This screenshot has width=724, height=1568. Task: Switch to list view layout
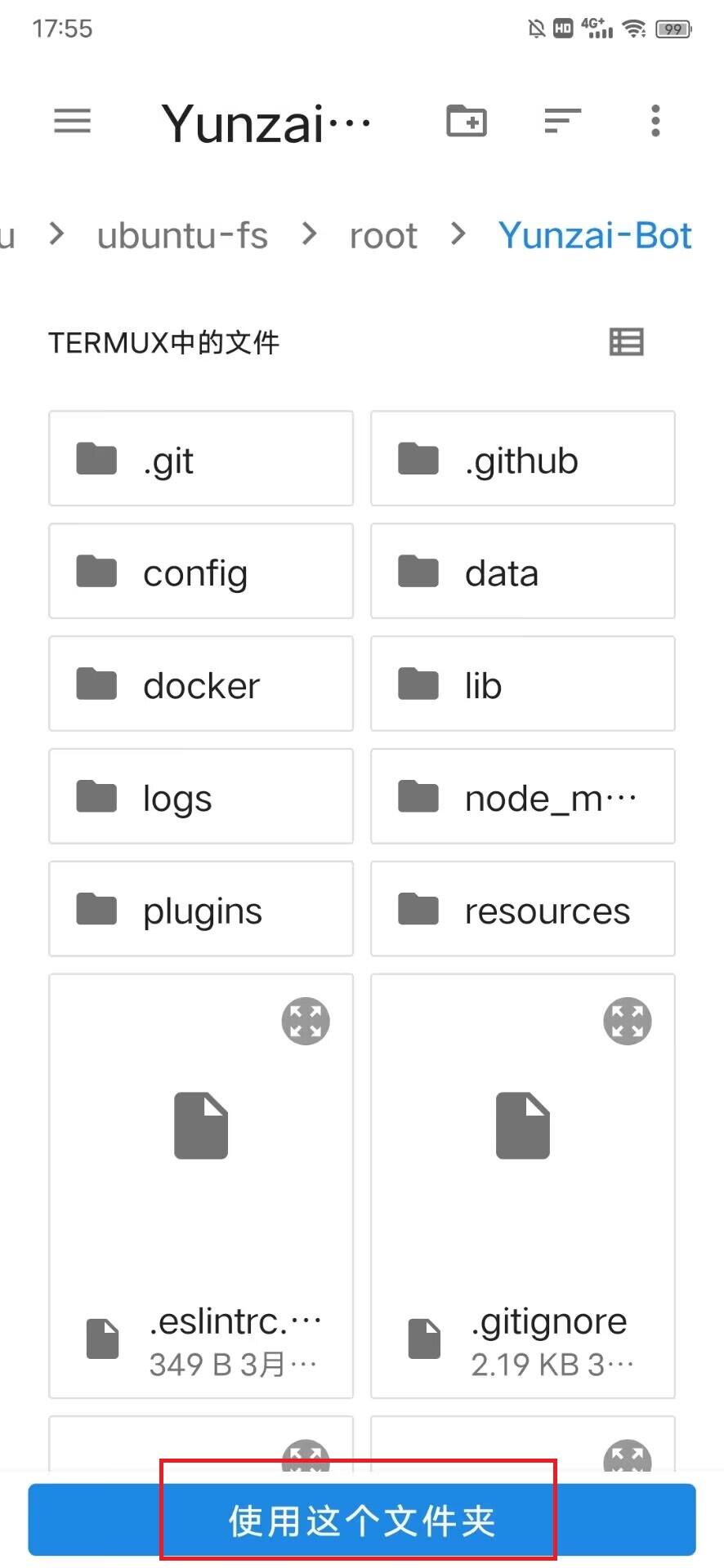[627, 342]
